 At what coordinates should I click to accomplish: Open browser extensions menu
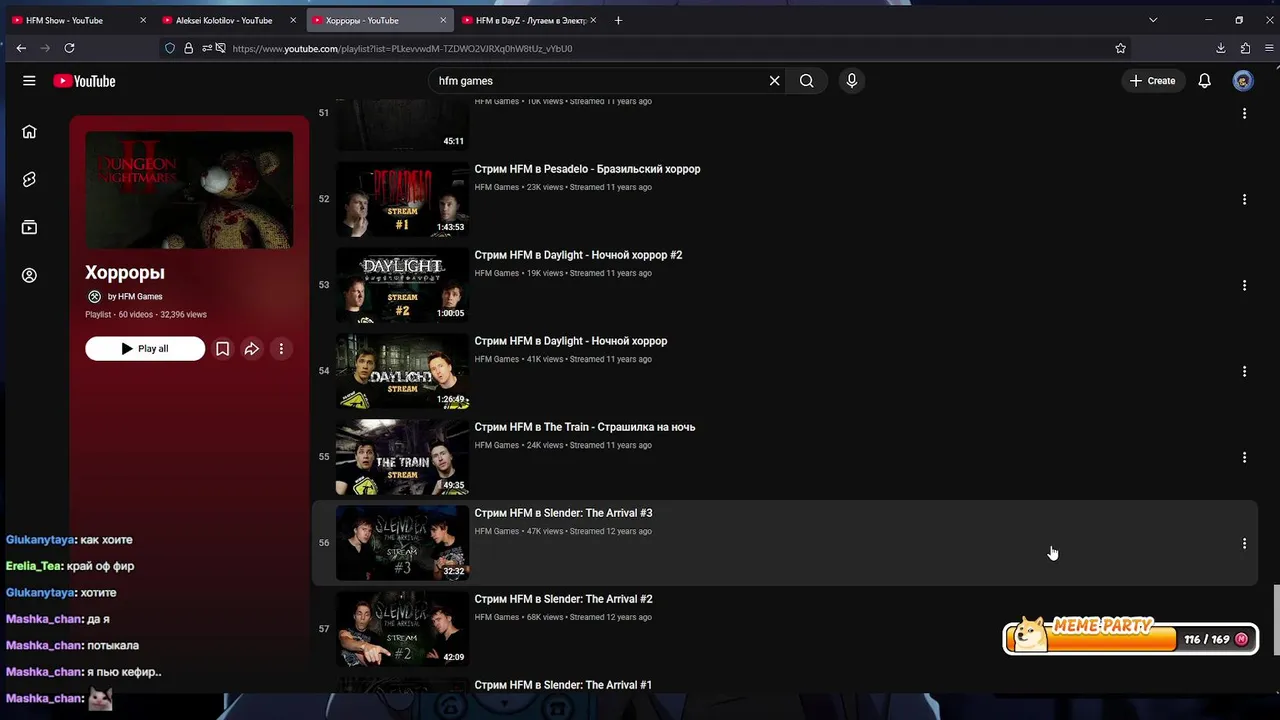click(x=1245, y=48)
